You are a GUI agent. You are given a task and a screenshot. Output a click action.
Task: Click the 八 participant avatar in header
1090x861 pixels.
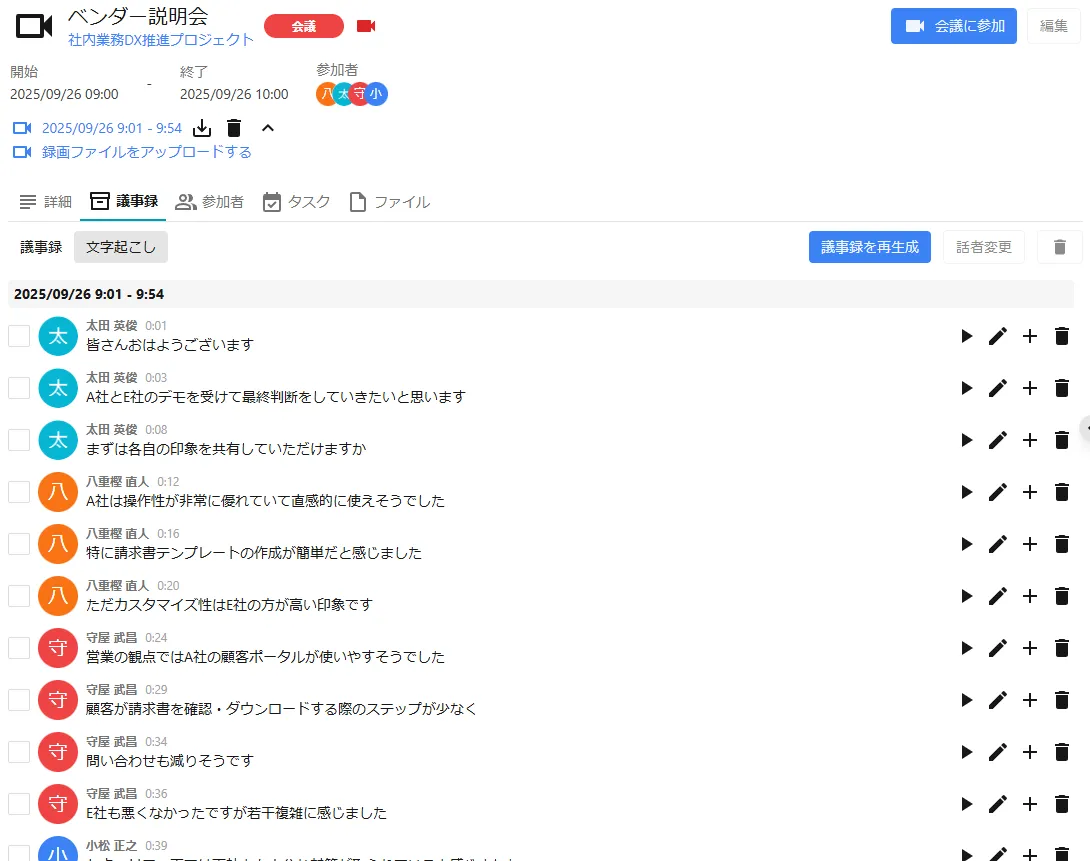(x=325, y=94)
